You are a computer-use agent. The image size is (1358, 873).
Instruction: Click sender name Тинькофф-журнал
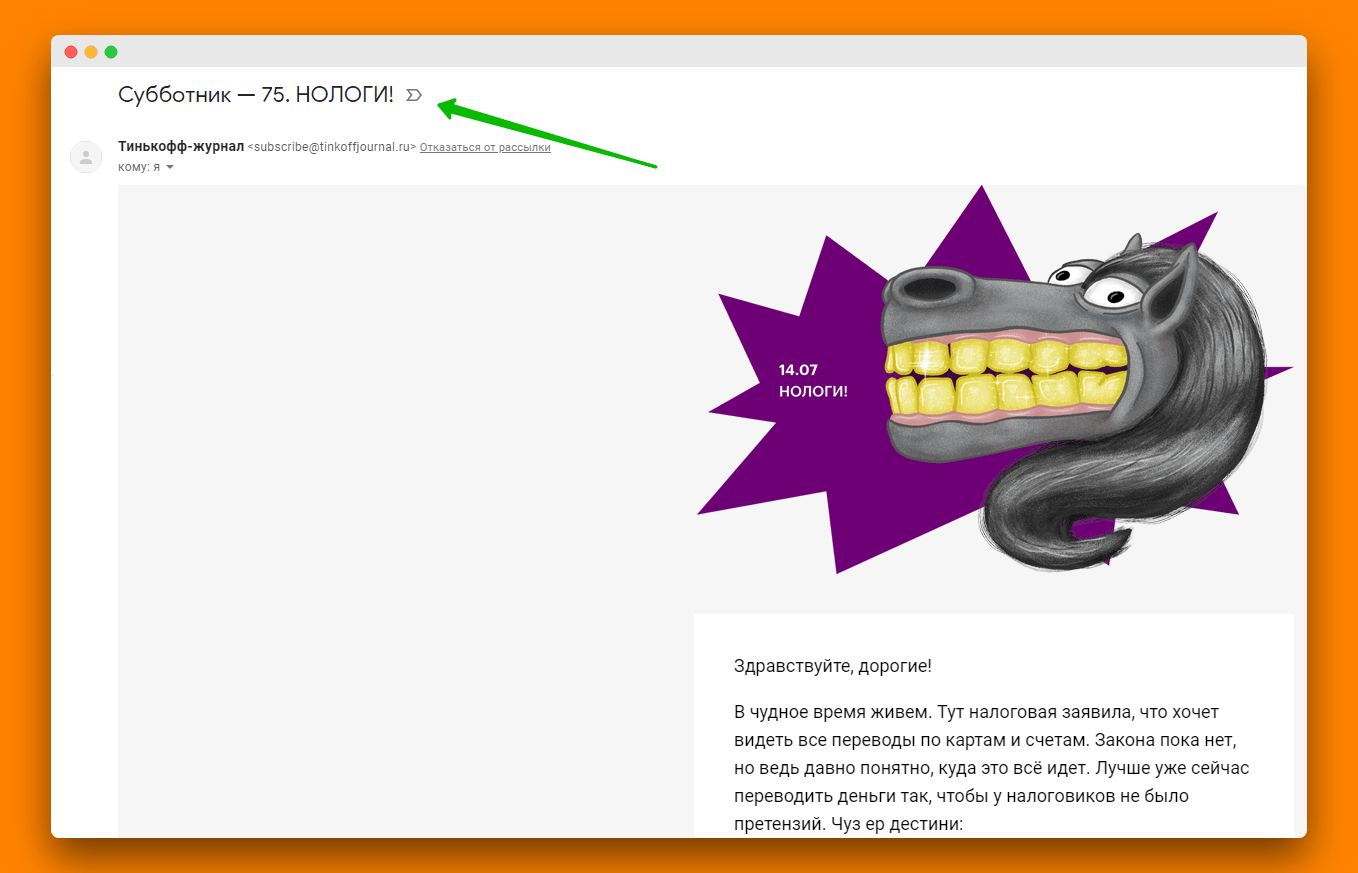pyautogui.click(x=181, y=146)
